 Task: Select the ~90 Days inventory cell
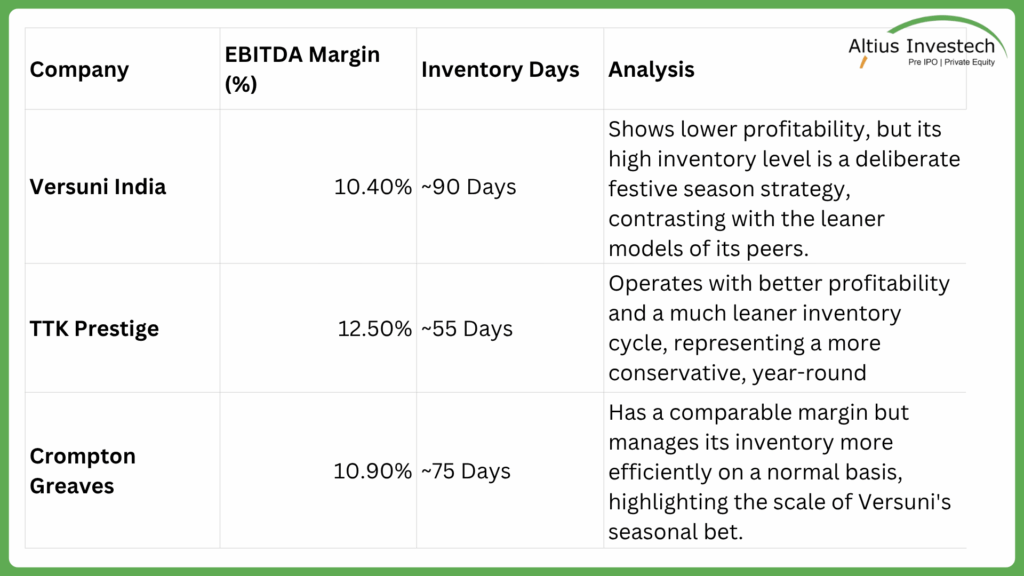tap(469, 187)
